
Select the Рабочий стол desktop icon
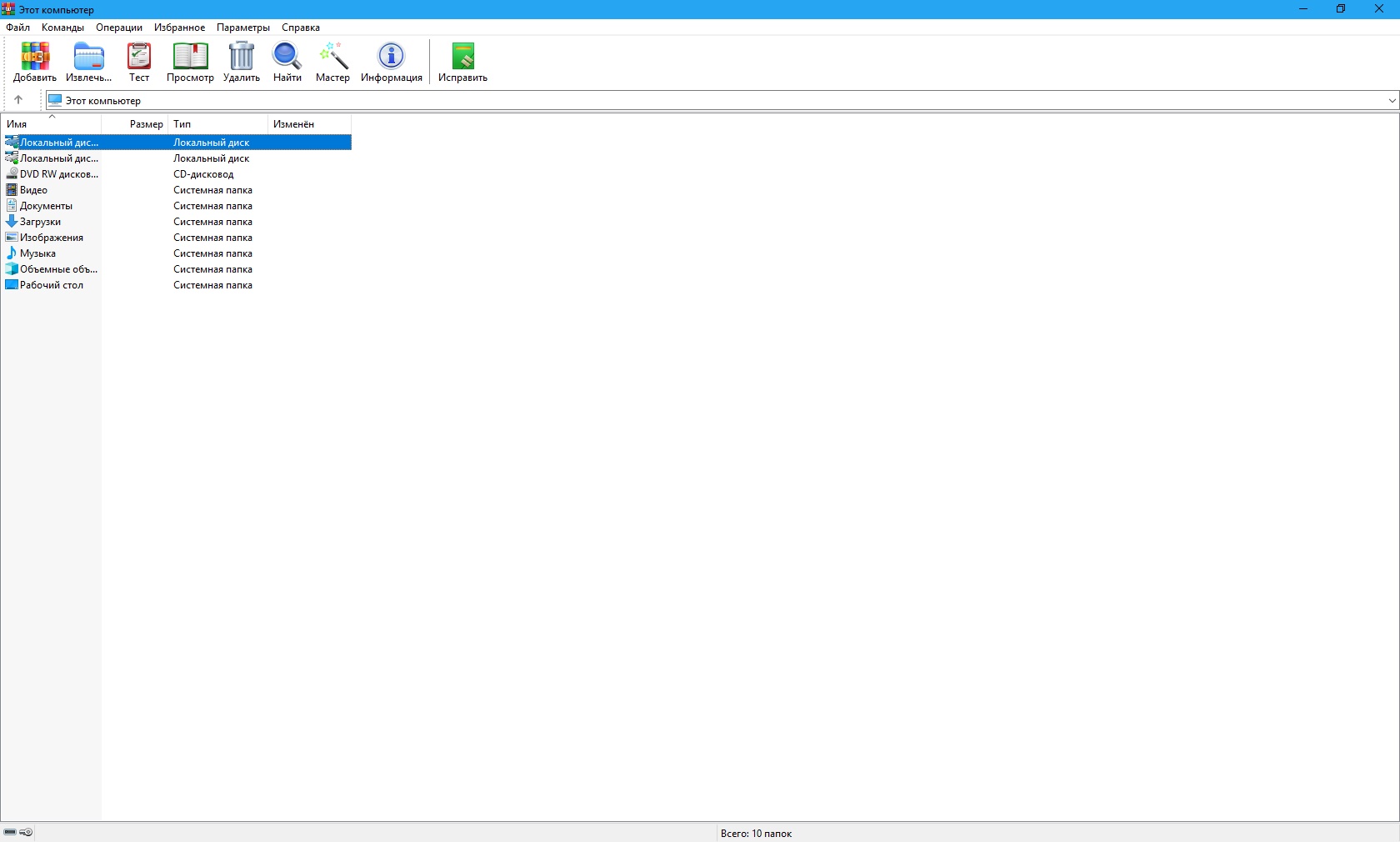tap(12, 285)
